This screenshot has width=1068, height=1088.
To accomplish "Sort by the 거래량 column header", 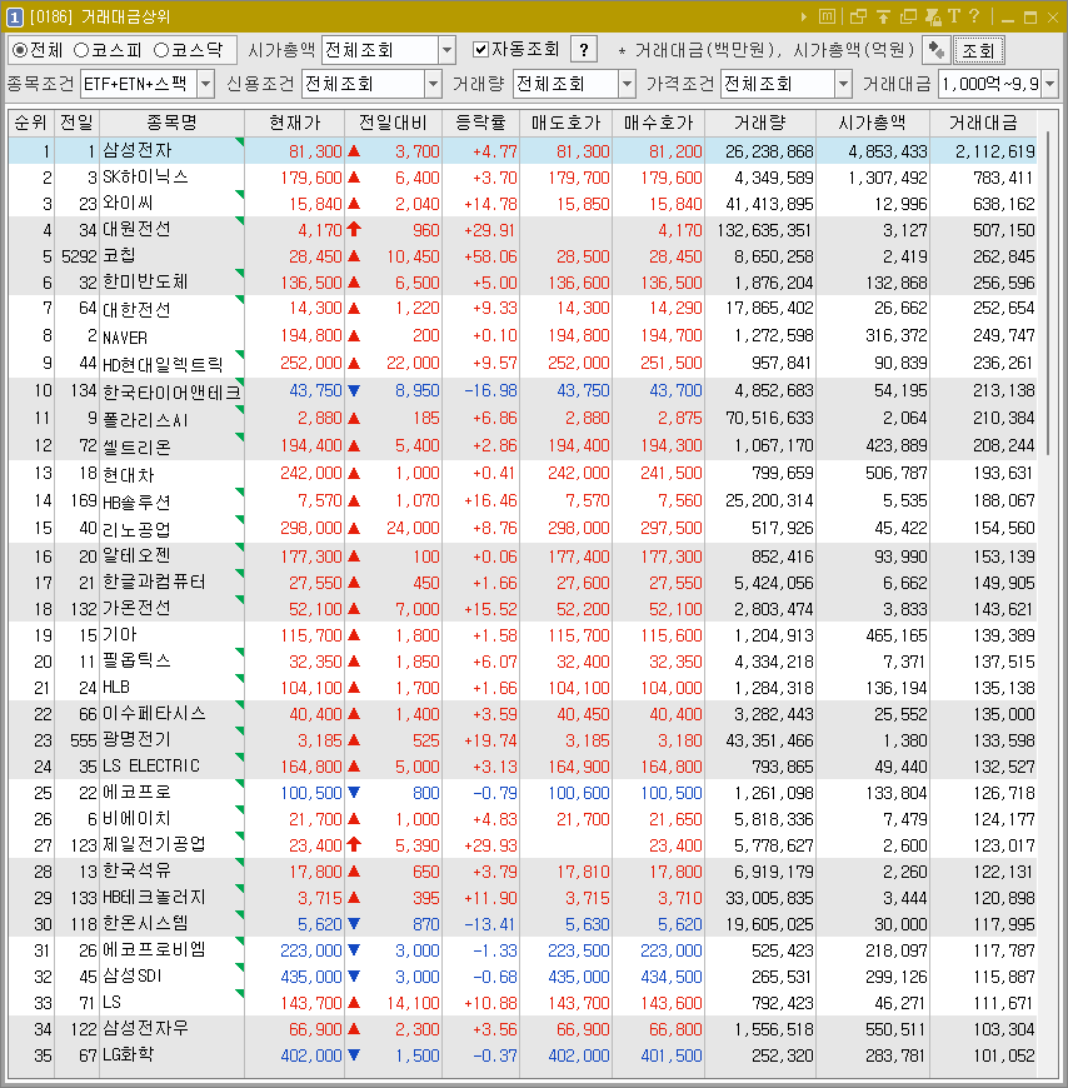I will click(761, 123).
